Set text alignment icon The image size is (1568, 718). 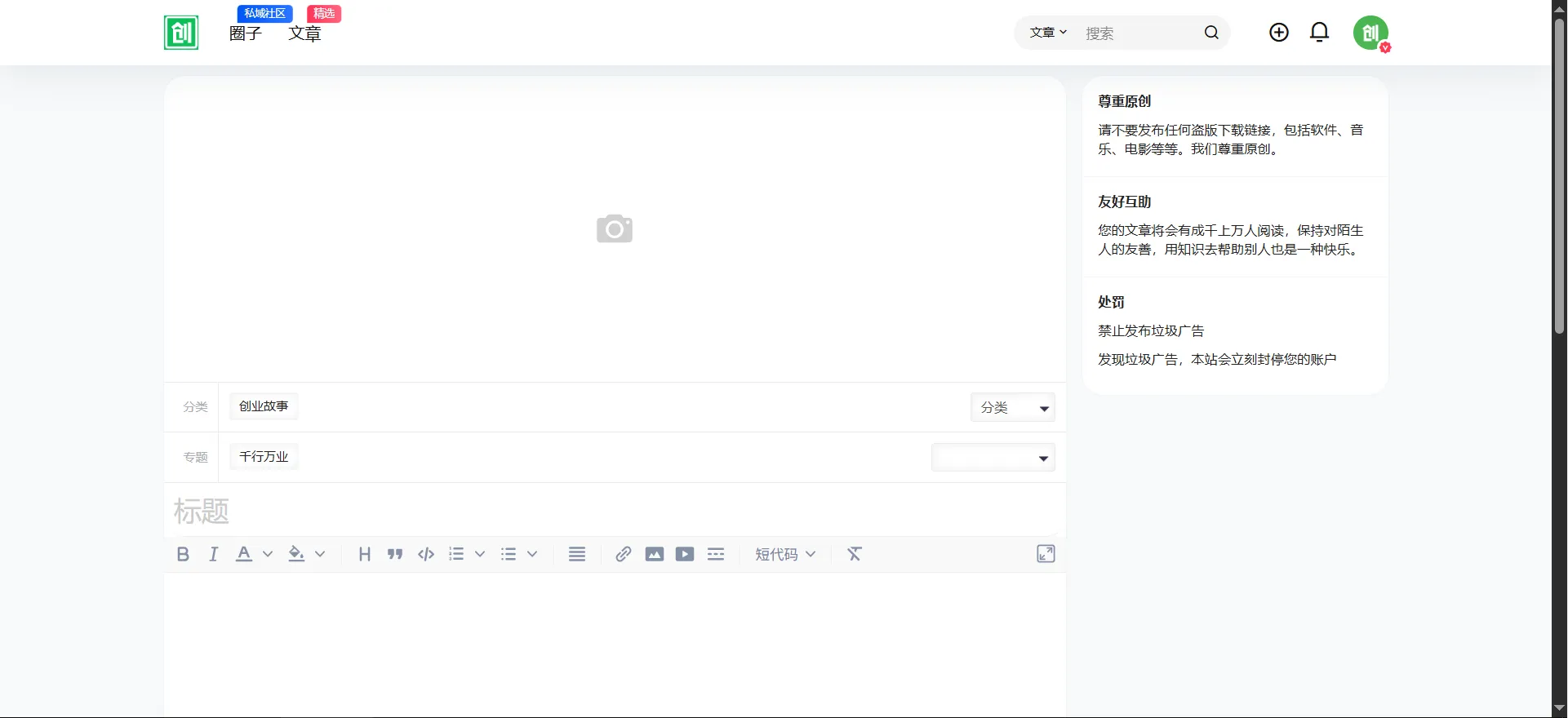pyautogui.click(x=577, y=554)
